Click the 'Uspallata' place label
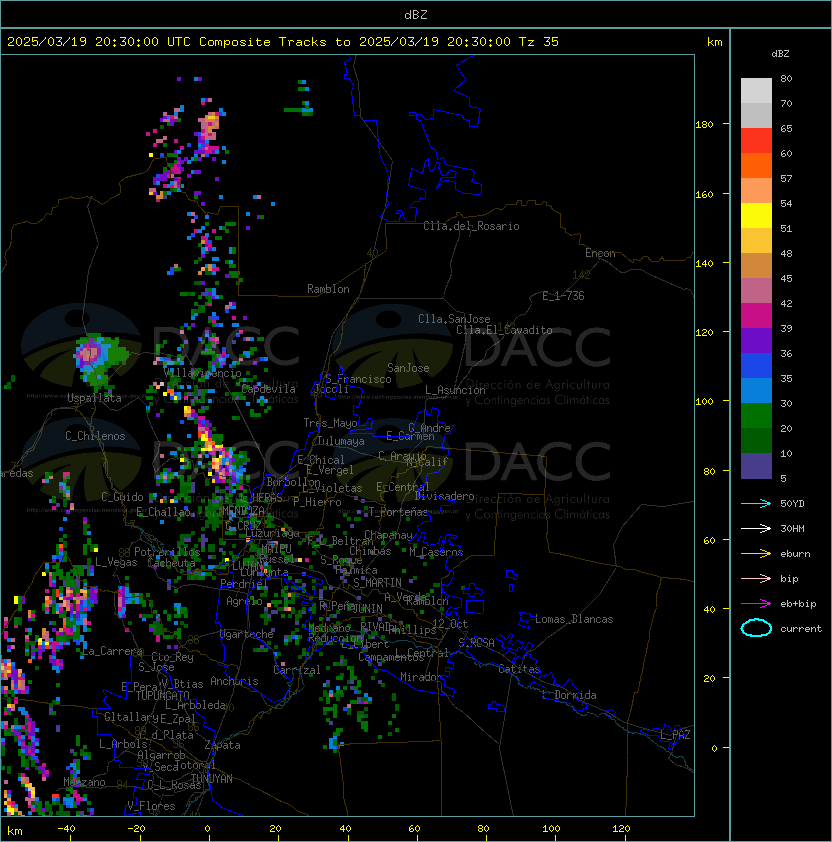 pyautogui.click(x=94, y=398)
